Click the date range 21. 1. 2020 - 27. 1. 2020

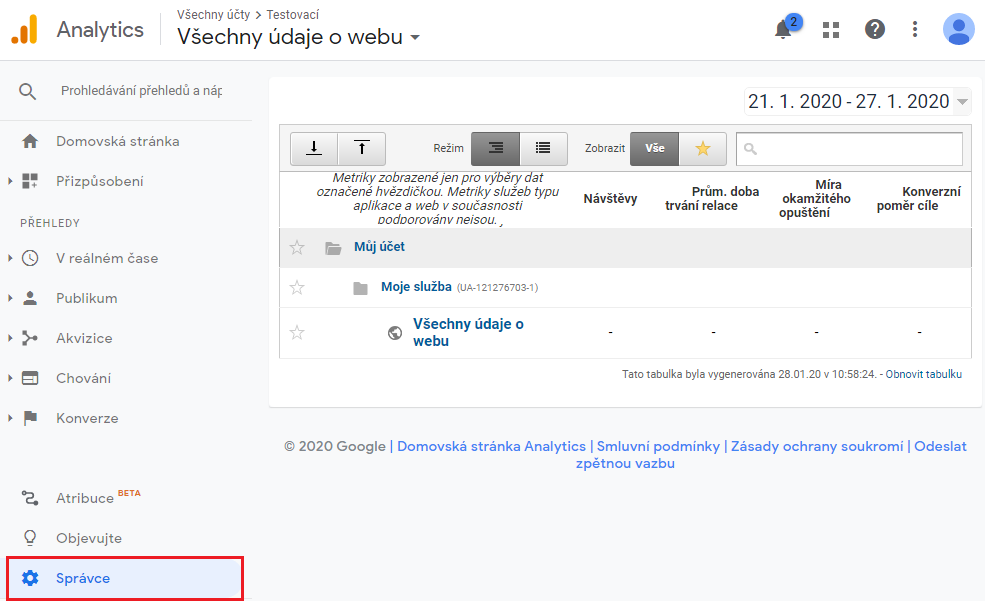(x=848, y=102)
